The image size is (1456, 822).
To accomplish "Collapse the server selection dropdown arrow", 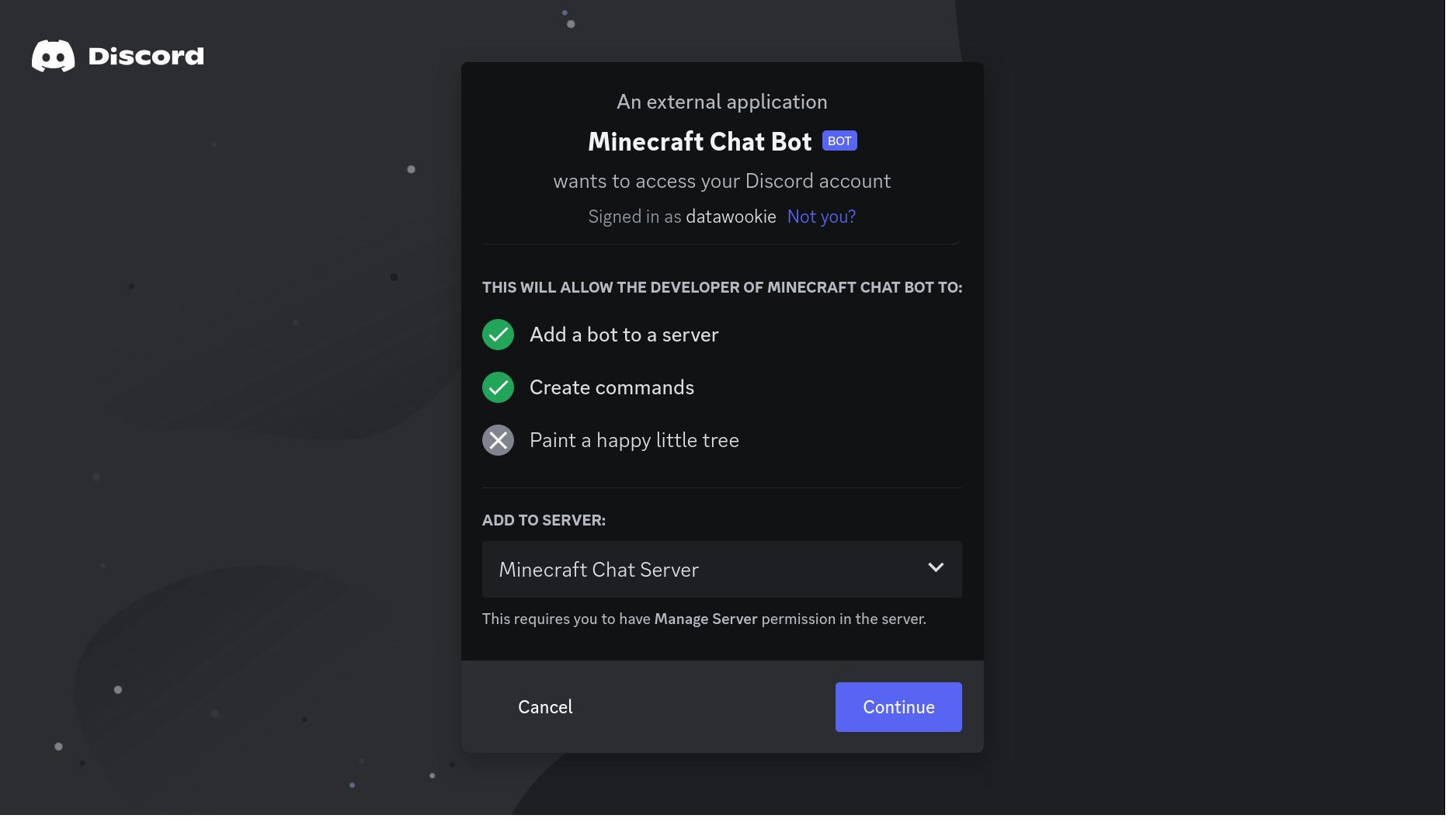I will pos(936,569).
